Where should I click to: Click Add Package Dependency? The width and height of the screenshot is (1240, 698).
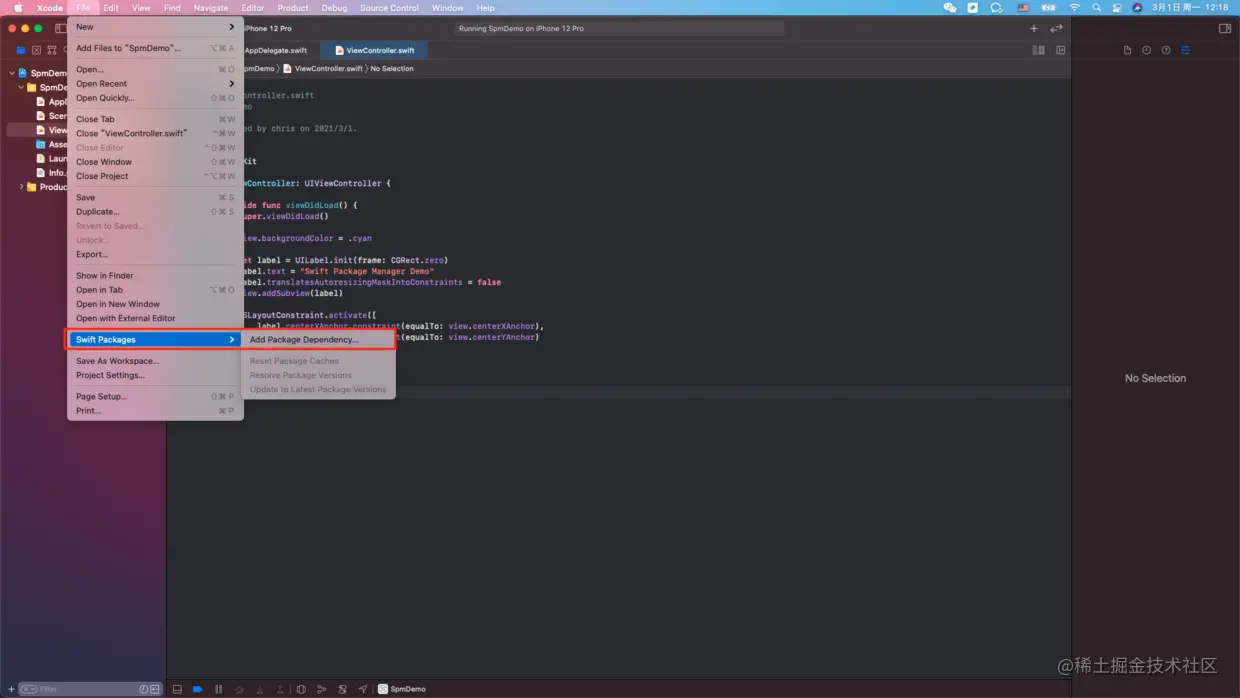319,340
